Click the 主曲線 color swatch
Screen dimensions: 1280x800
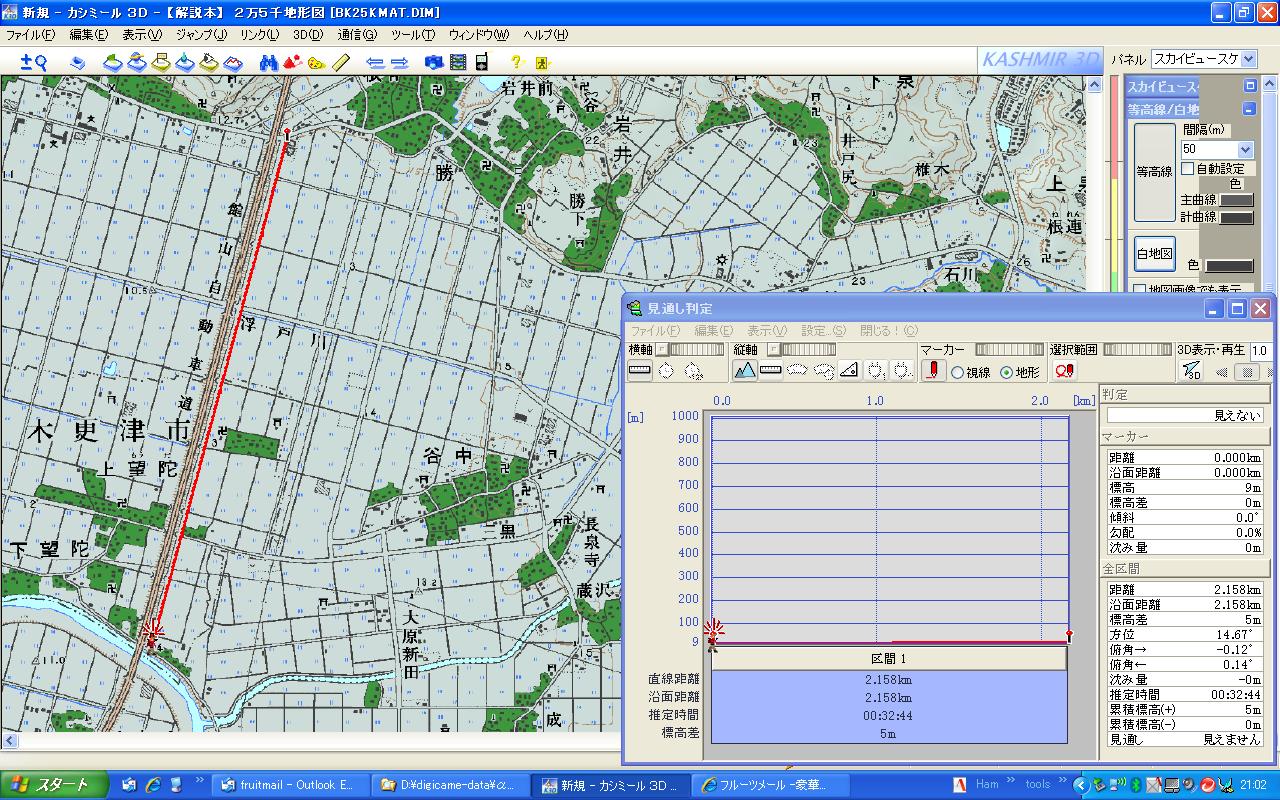[1236, 200]
